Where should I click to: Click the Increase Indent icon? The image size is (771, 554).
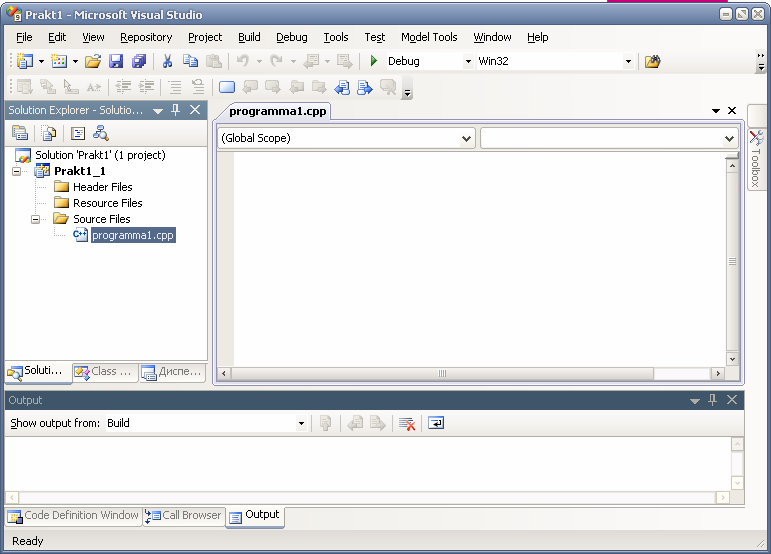(147, 87)
